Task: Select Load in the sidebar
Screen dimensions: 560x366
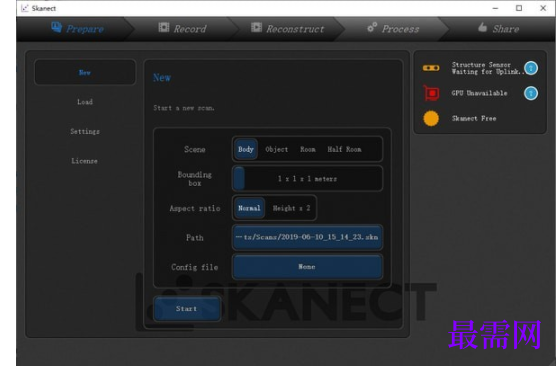Action: (85, 102)
